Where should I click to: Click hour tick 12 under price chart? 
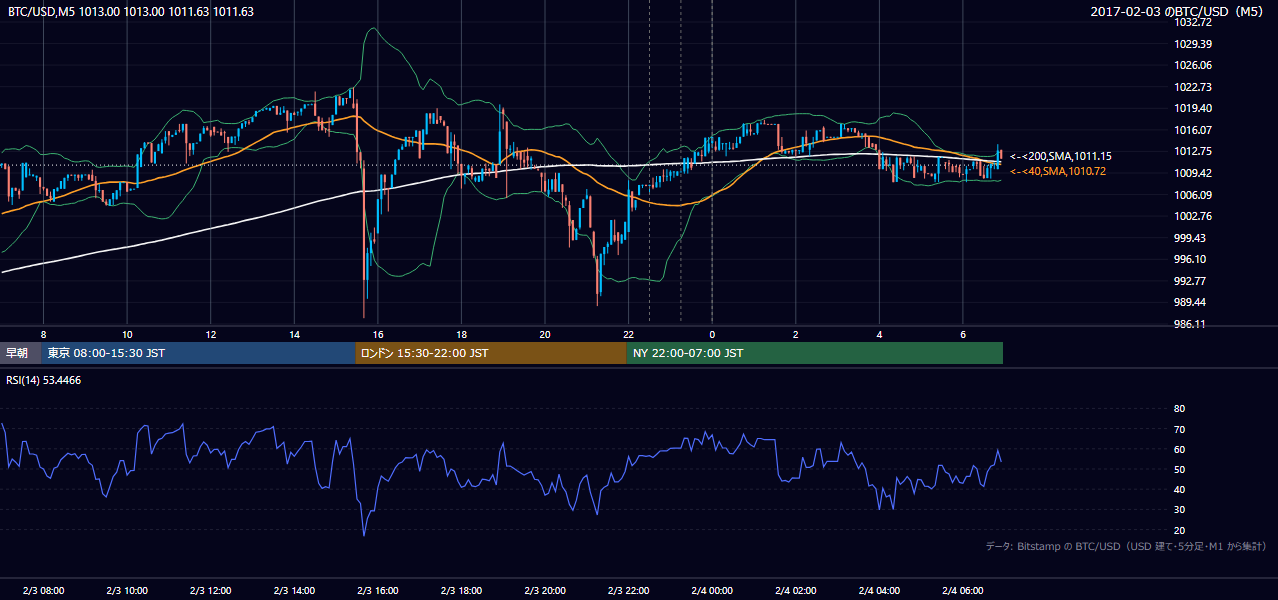210,334
